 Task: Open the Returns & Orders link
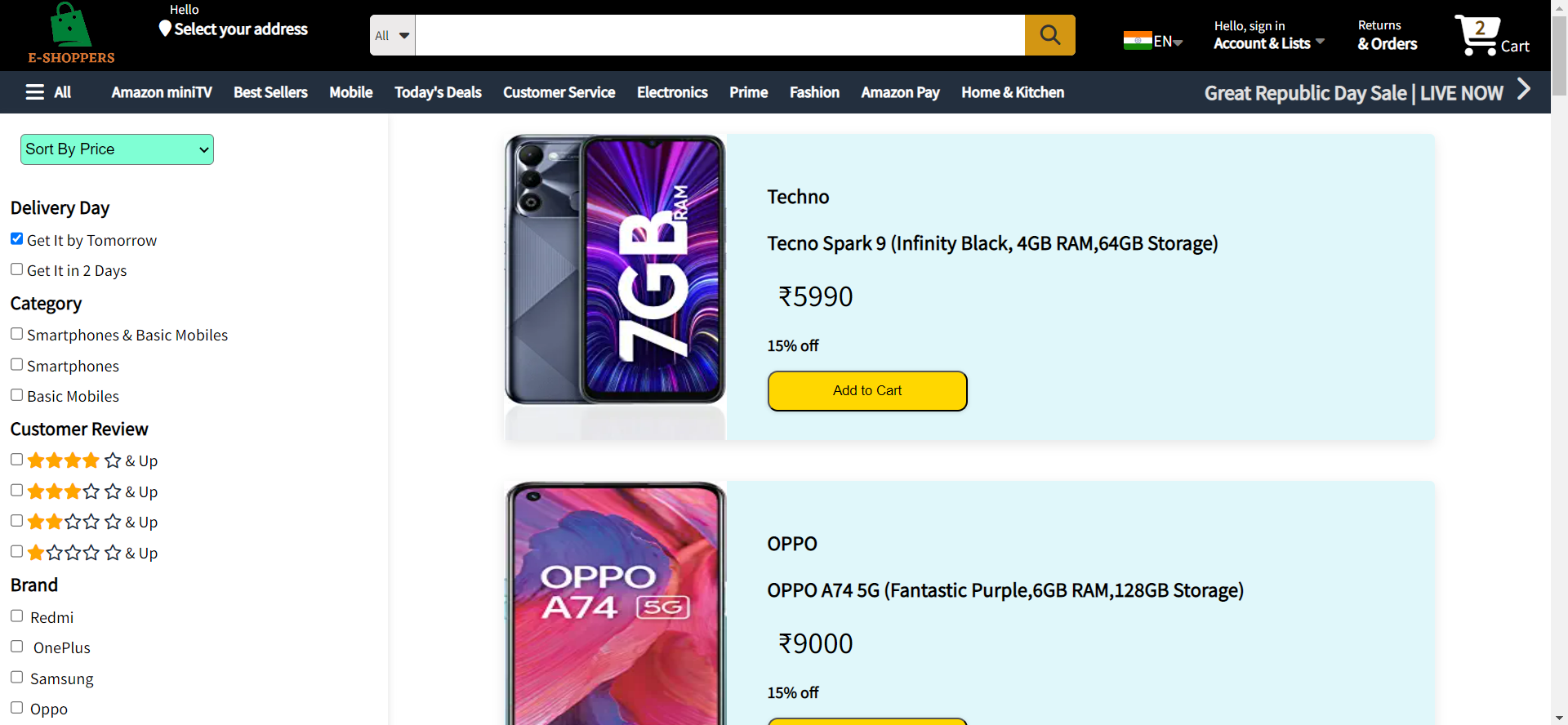pos(1387,35)
